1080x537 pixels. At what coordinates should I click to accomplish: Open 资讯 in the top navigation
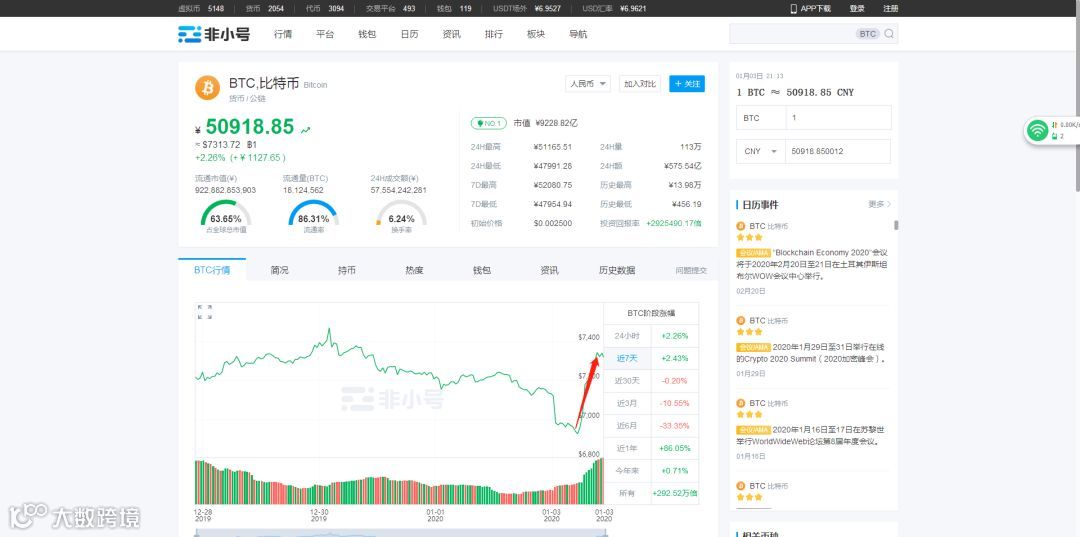point(451,34)
